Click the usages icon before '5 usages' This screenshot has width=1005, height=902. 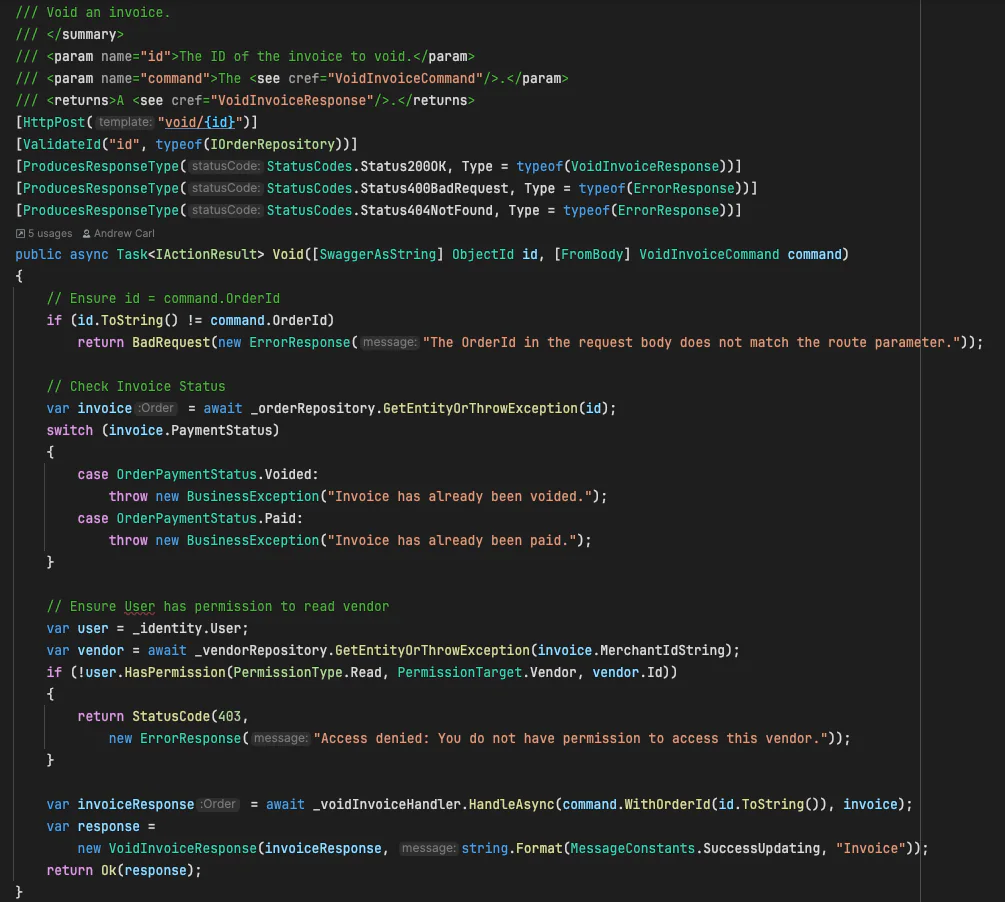(x=21, y=233)
